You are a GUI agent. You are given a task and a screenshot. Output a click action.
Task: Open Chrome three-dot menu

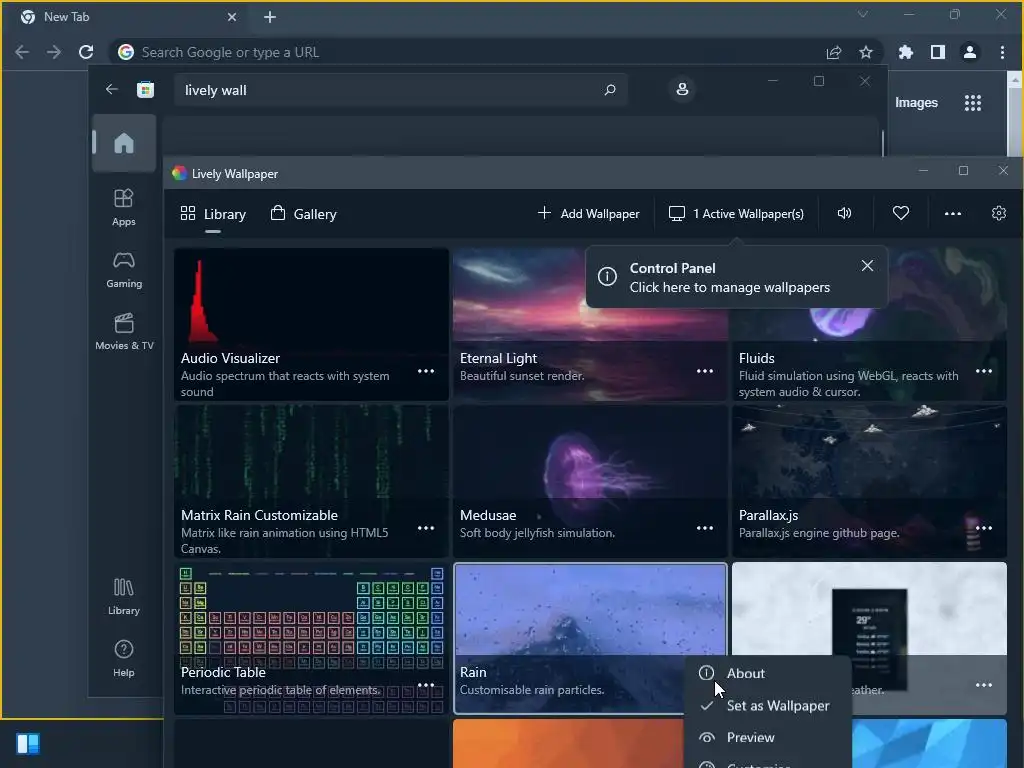[x=1002, y=52]
